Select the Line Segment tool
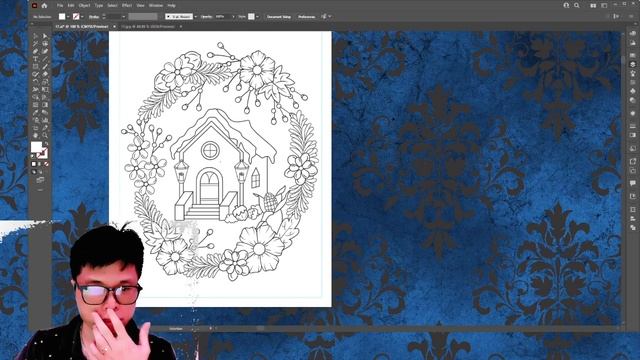Image resolution: width=640 pixels, height=360 pixels. tap(45, 59)
